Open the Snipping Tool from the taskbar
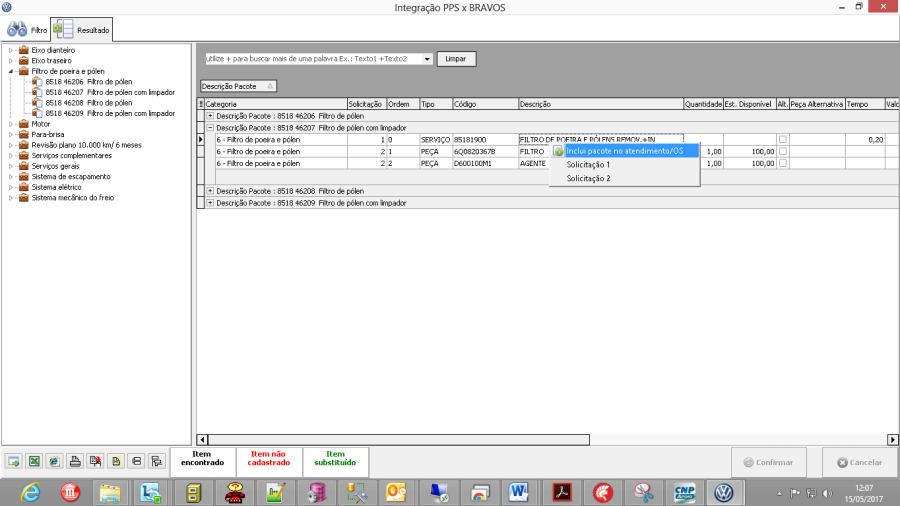This screenshot has width=900, height=506. click(x=644, y=492)
